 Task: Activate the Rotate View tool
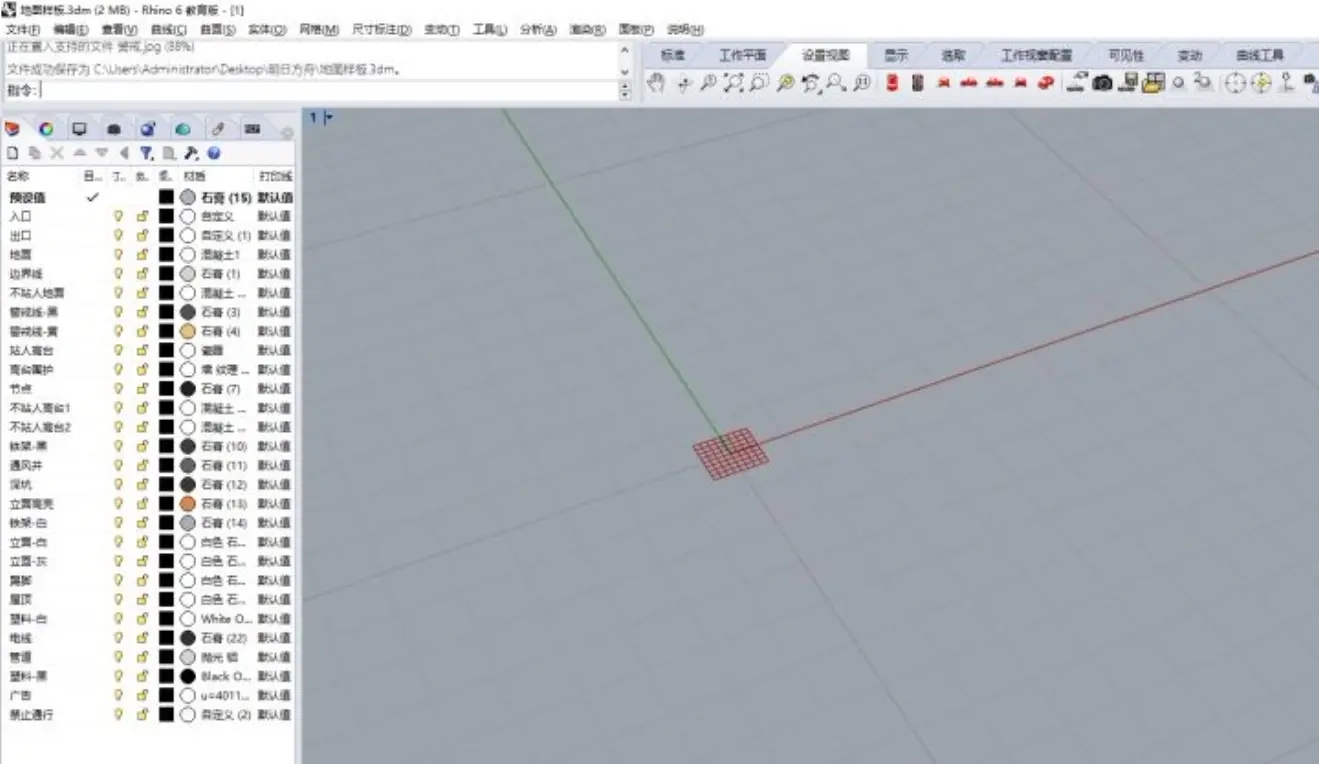(684, 84)
